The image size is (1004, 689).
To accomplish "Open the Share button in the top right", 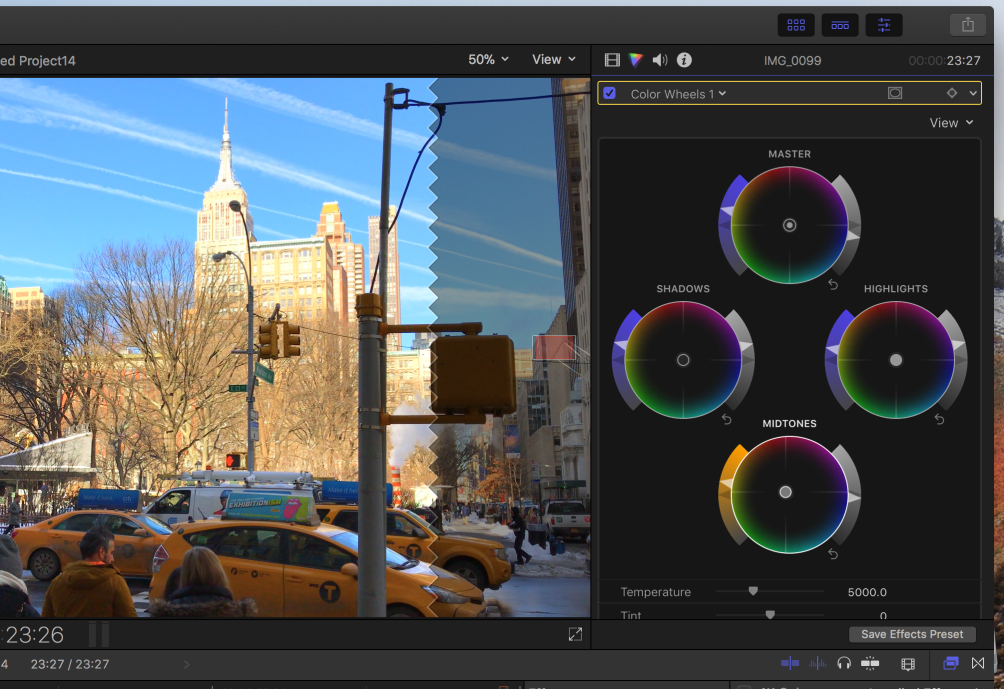I will 967,24.
